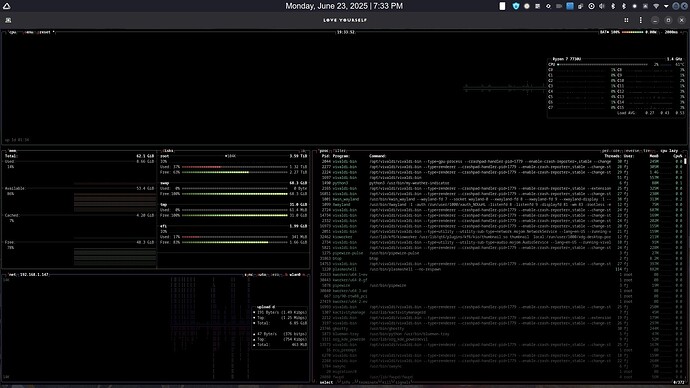Click the 'disks' box title
The image size is (690, 388).
[168, 151]
